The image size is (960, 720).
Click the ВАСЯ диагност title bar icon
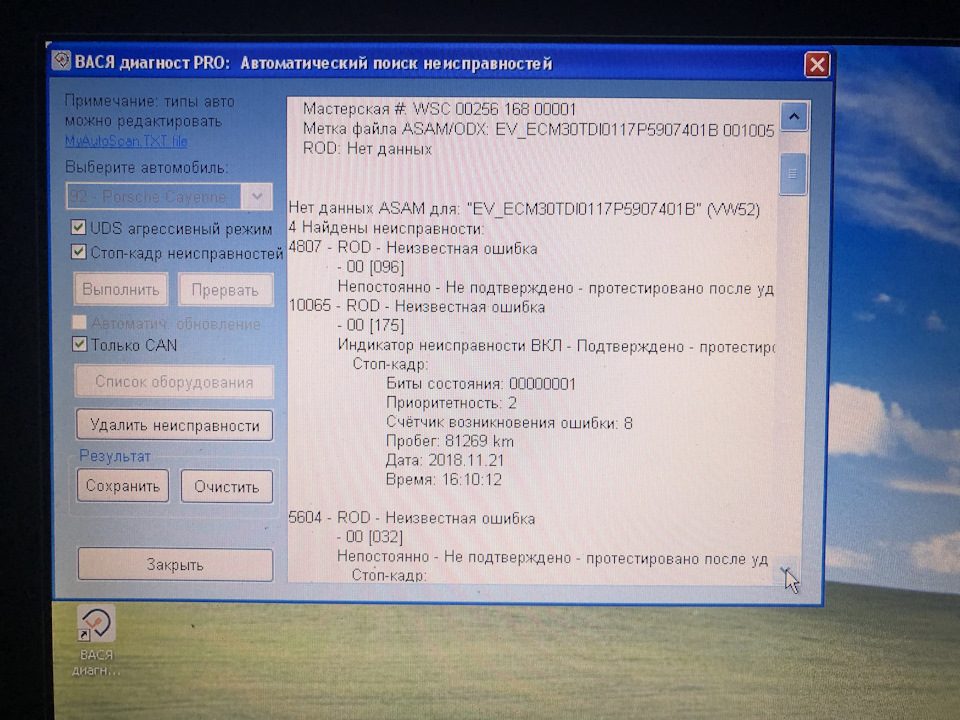tap(61, 61)
